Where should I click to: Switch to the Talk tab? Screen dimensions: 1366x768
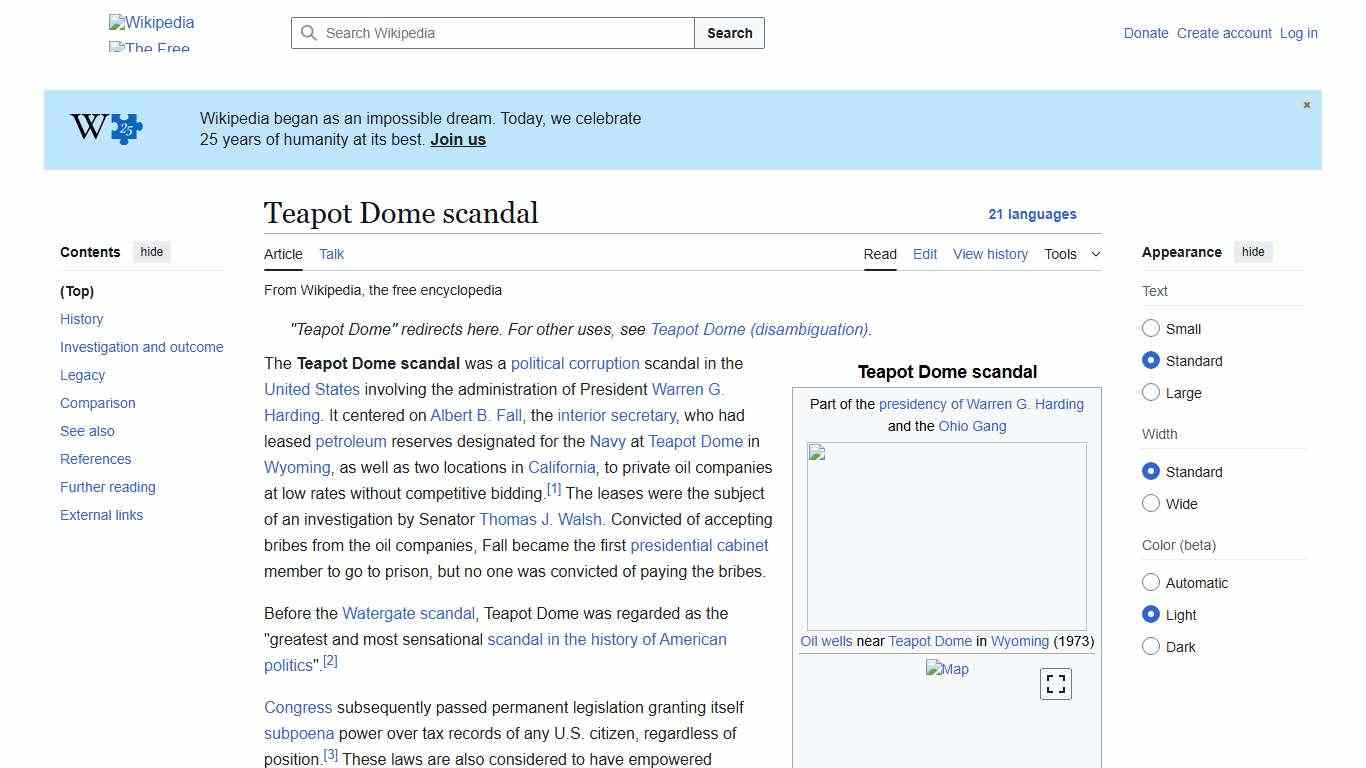(331, 254)
